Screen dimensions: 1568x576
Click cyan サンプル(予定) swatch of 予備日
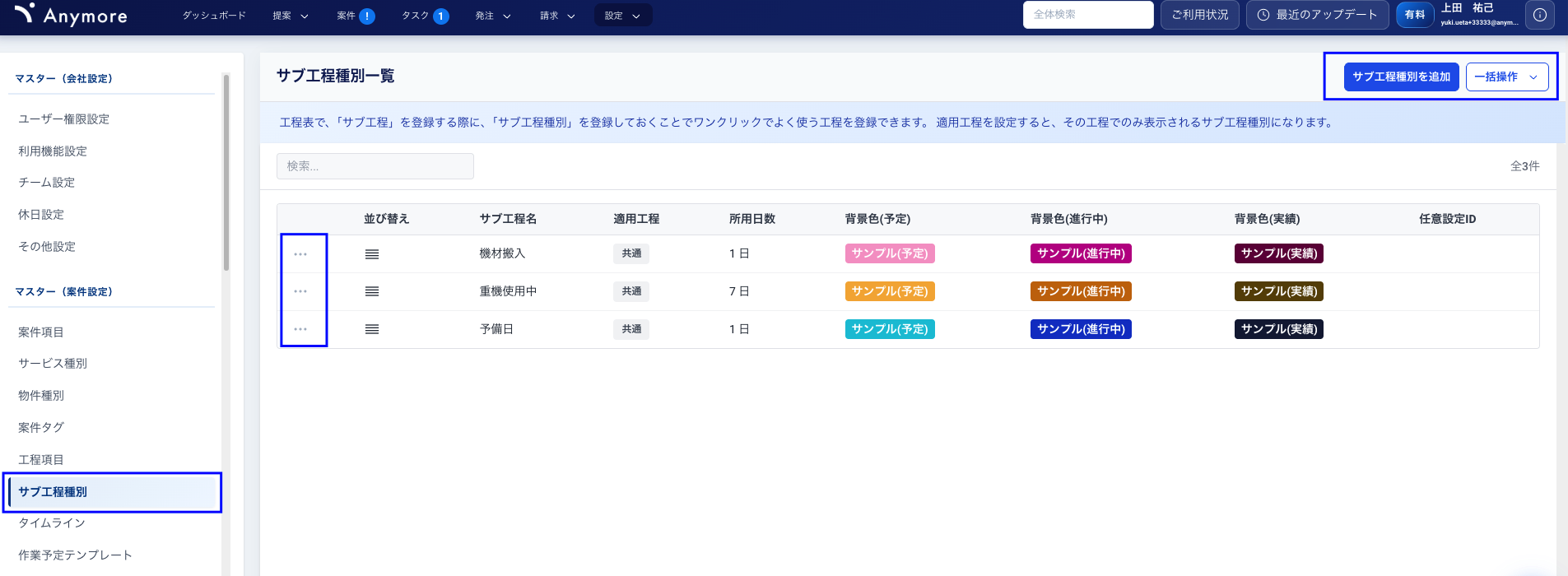(890, 329)
